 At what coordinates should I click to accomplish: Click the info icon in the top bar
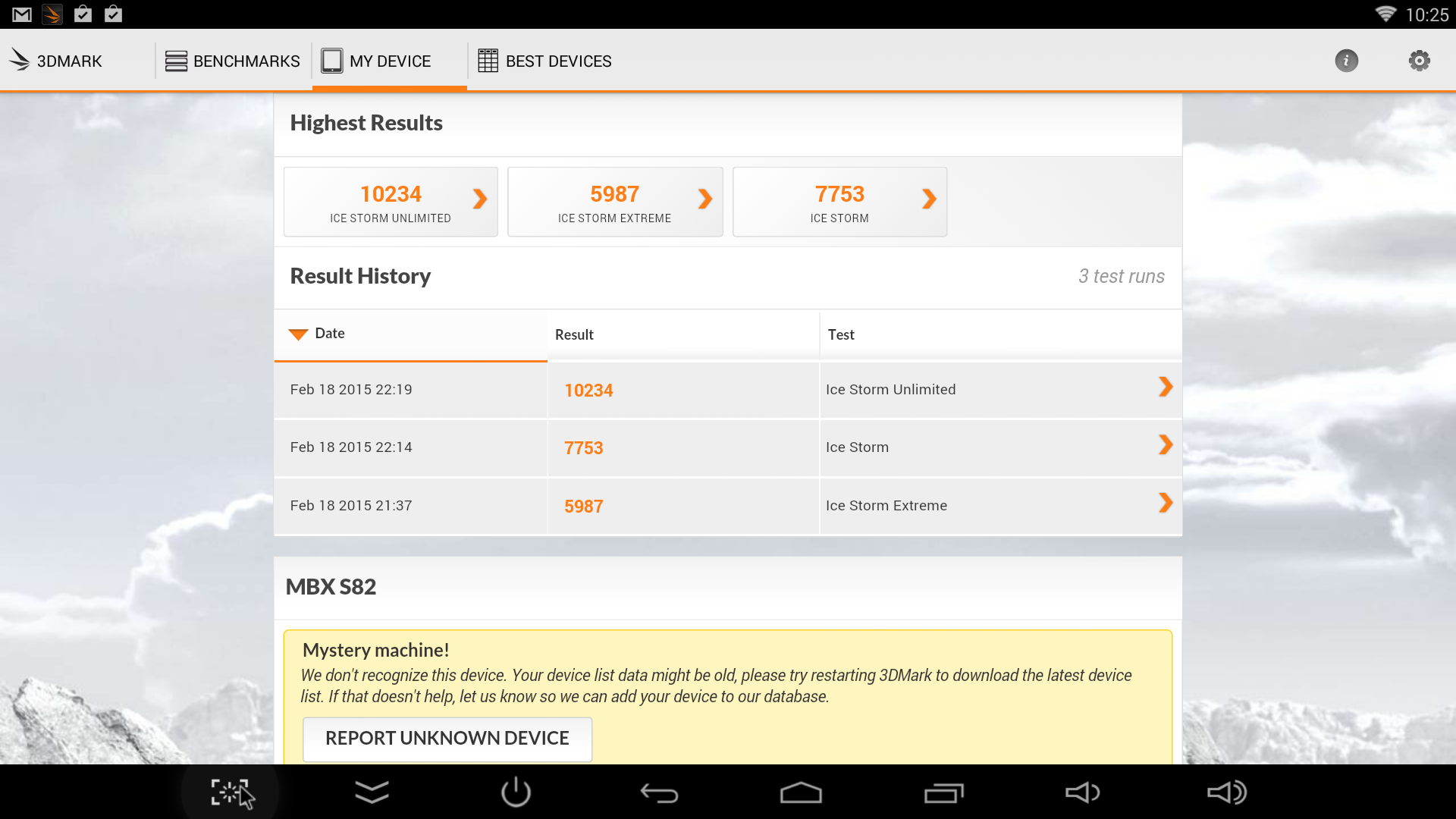coord(1347,61)
